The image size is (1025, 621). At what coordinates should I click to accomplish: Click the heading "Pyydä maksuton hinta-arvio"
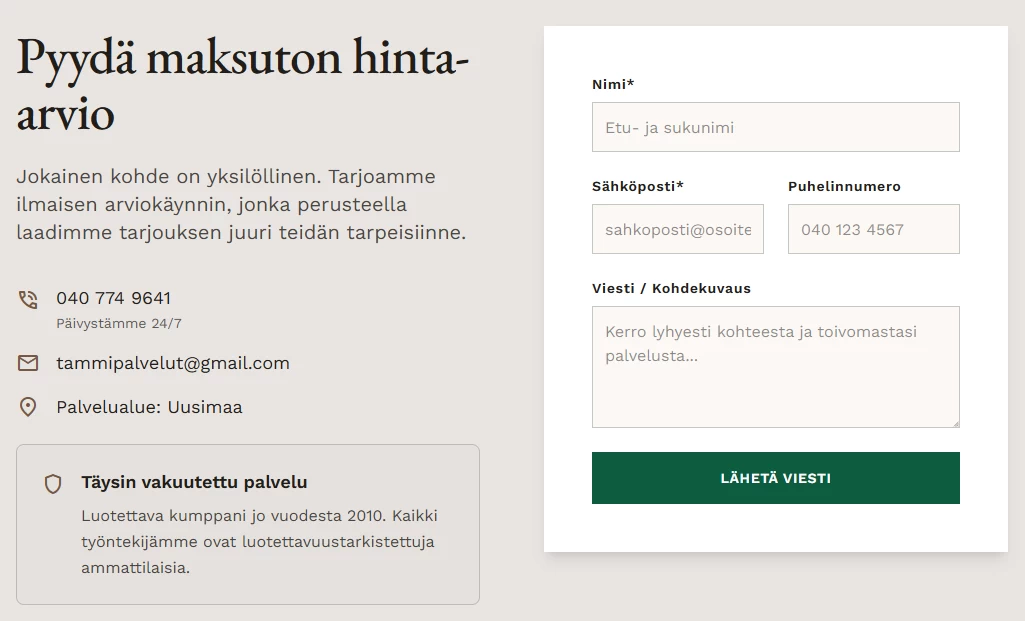click(243, 85)
